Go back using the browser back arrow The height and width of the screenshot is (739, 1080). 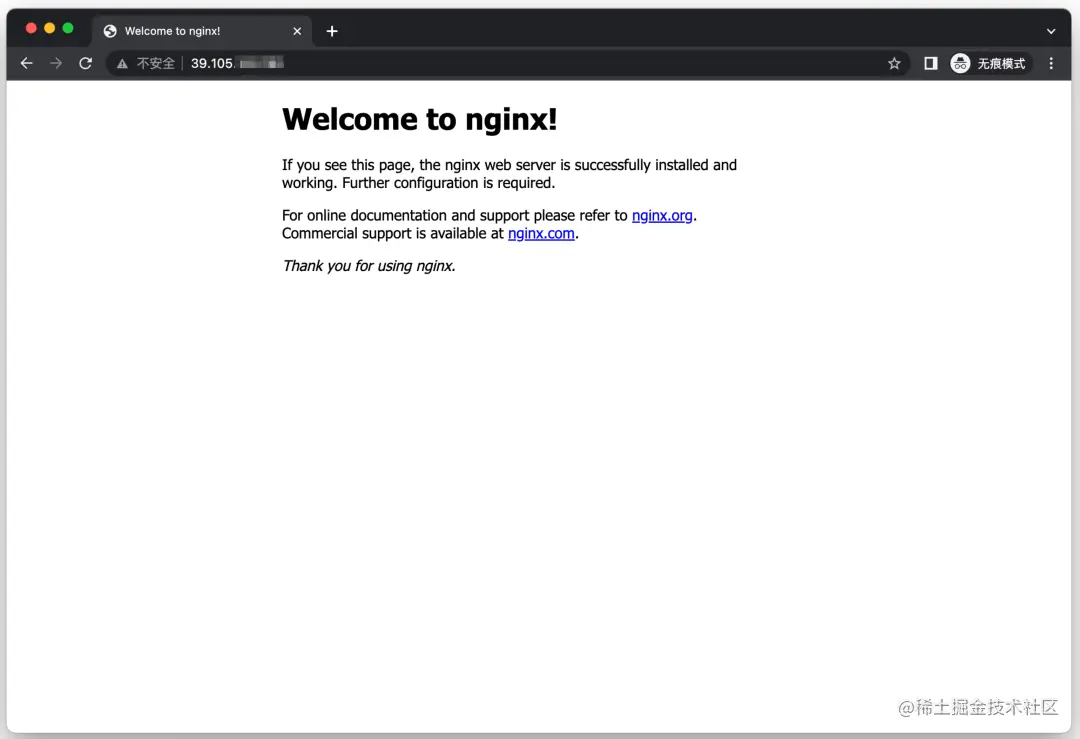[26, 63]
